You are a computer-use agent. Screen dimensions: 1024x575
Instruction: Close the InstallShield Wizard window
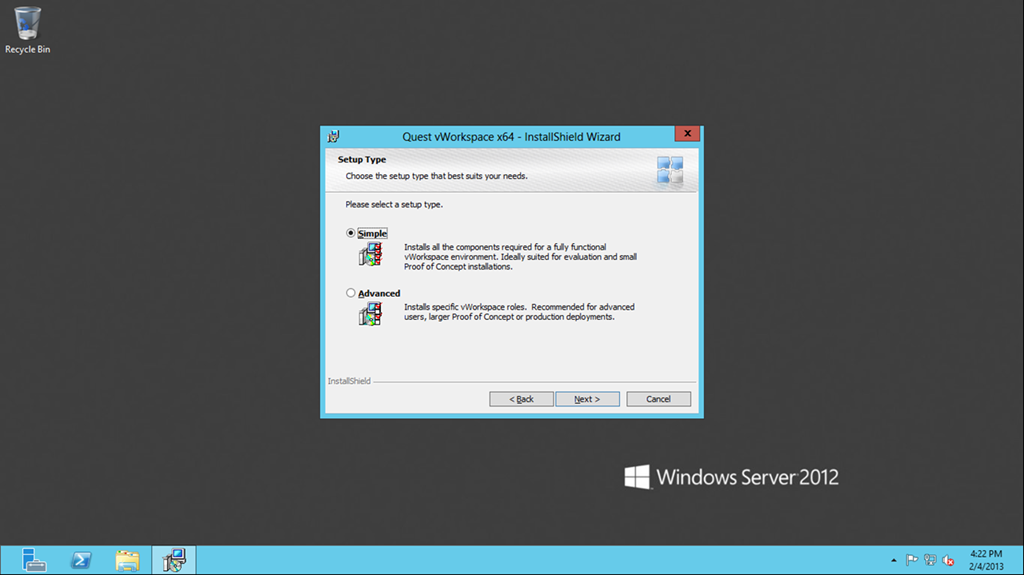coord(687,133)
